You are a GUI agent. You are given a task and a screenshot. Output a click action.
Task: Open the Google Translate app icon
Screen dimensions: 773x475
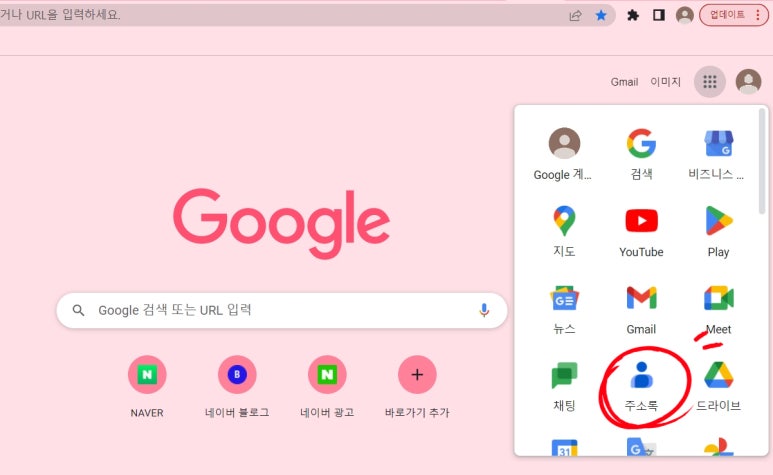641,447
